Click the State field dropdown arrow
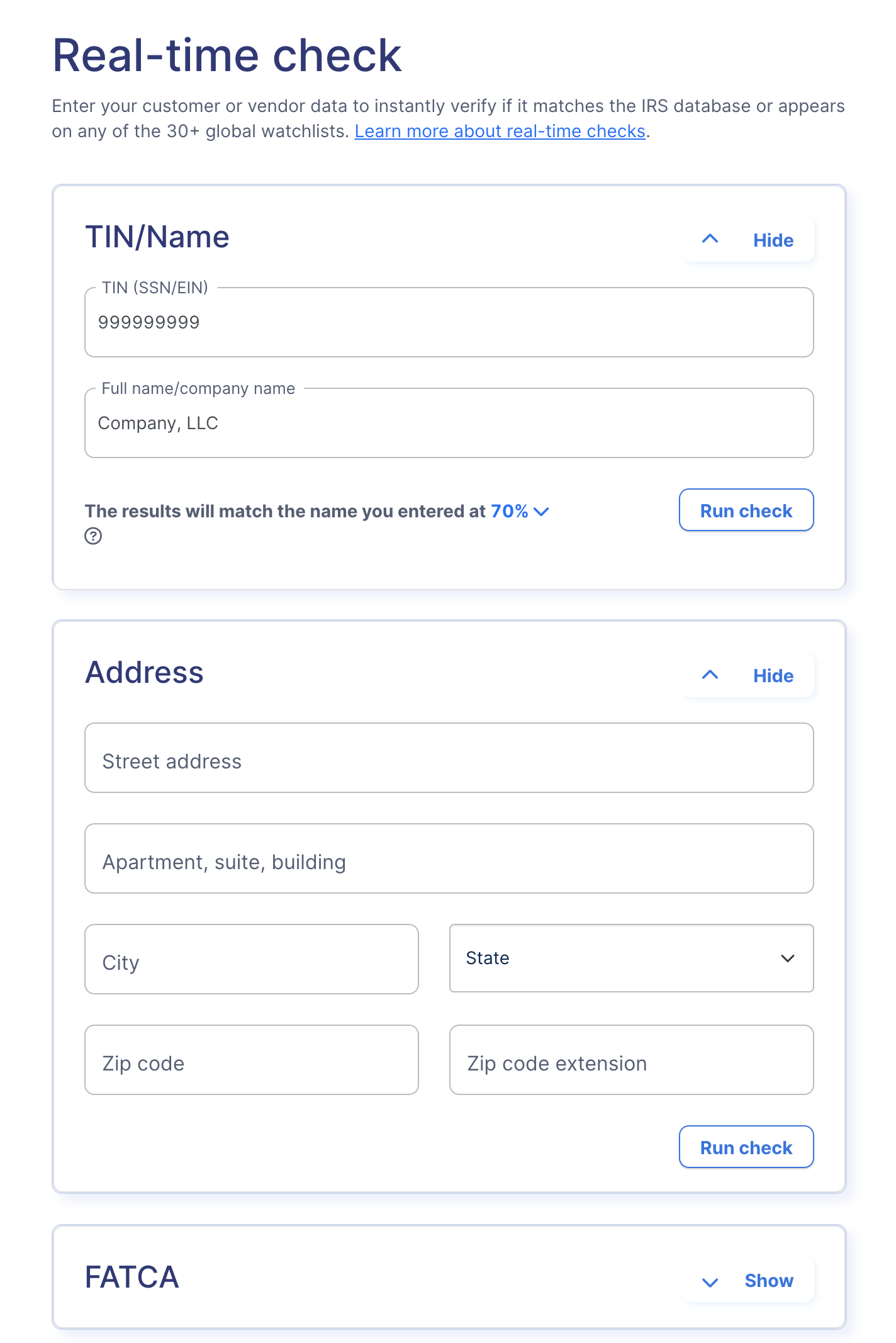 (787, 958)
